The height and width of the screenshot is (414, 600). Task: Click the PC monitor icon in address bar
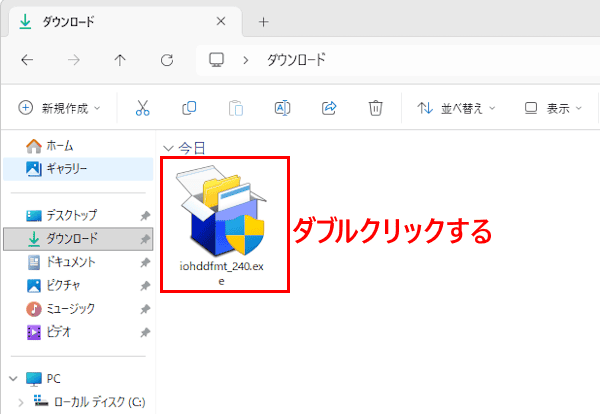coord(216,60)
